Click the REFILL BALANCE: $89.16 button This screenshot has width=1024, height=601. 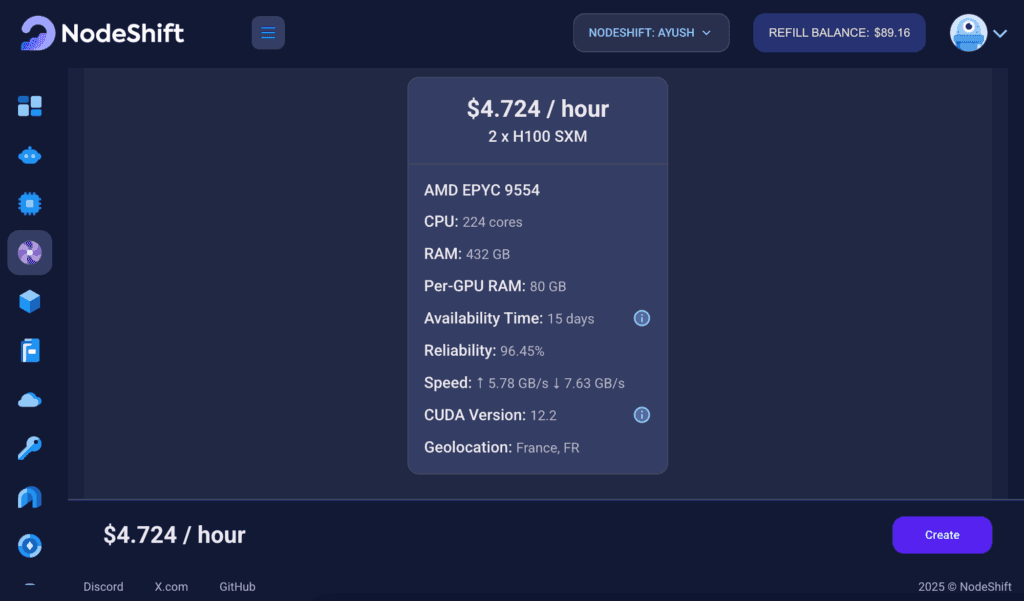coord(839,33)
